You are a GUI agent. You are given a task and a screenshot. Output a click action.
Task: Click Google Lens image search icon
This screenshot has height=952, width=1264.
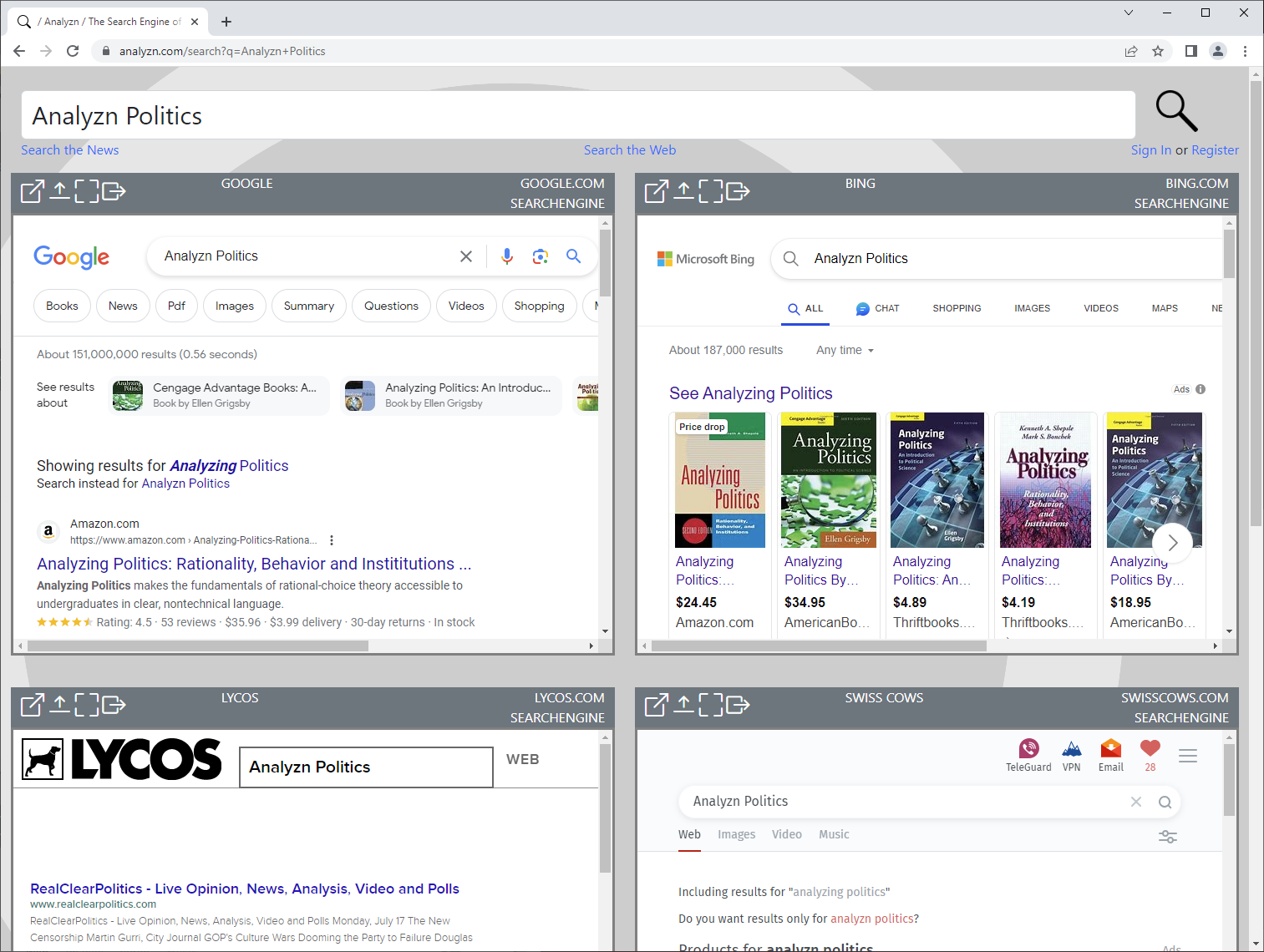point(541,256)
